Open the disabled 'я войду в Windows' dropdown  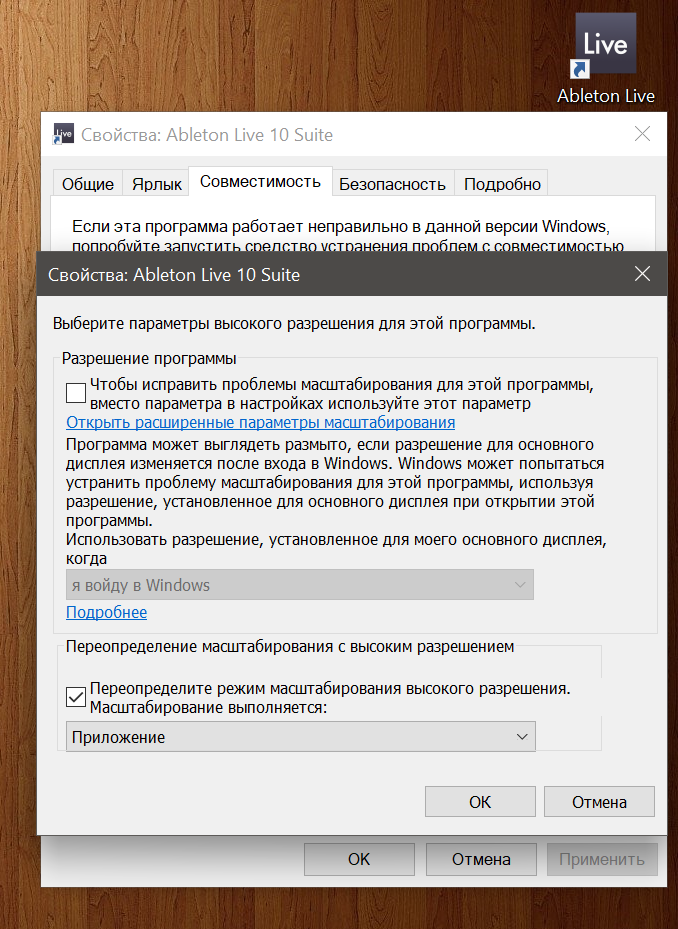(299, 585)
